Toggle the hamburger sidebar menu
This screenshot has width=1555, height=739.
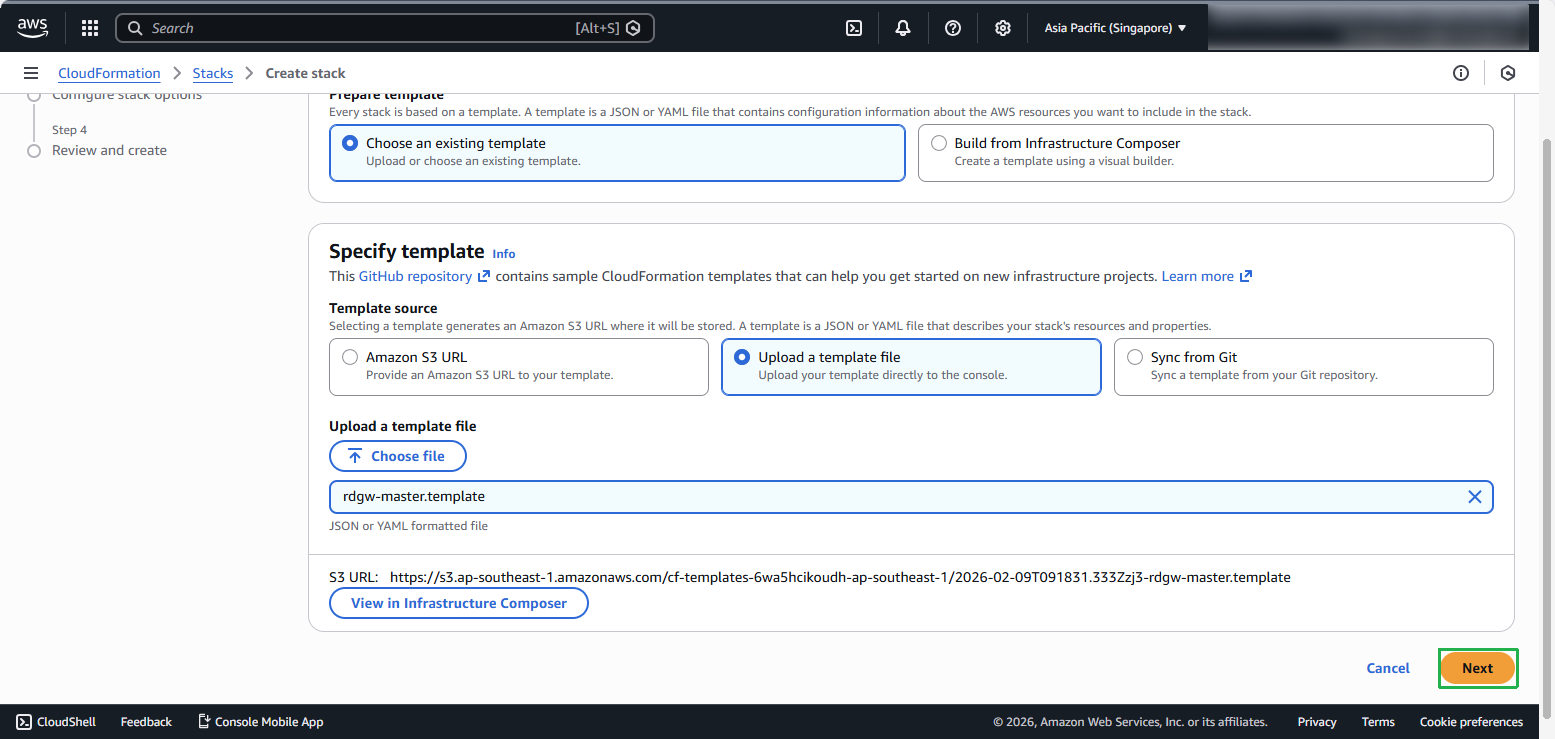pos(31,72)
